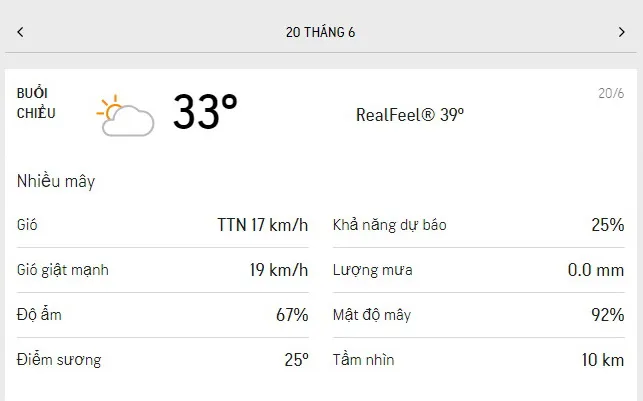The width and height of the screenshot is (643, 401).
Task: Go to next day using right arrow
Action: pos(621,32)
